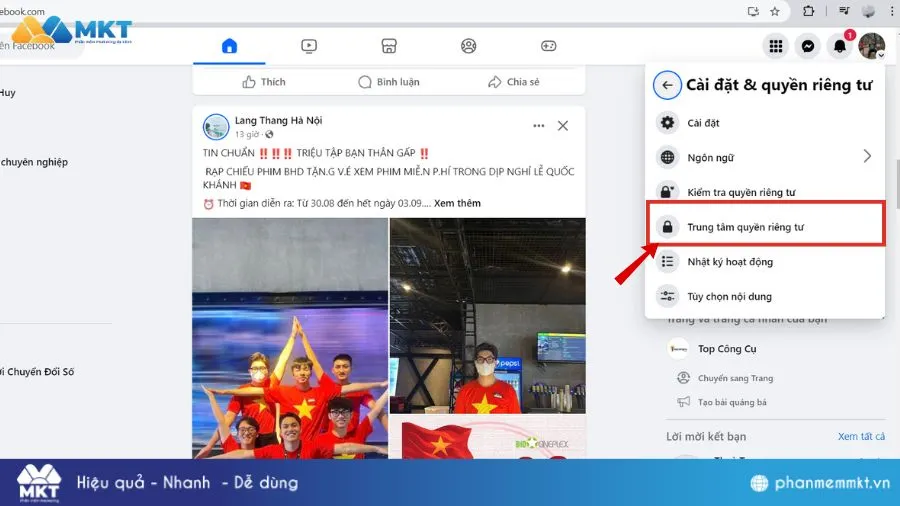The height and width of the screenshot is (506, 900).
Task: Open Ngôn ngữ language entry
Action: (765, 157)
